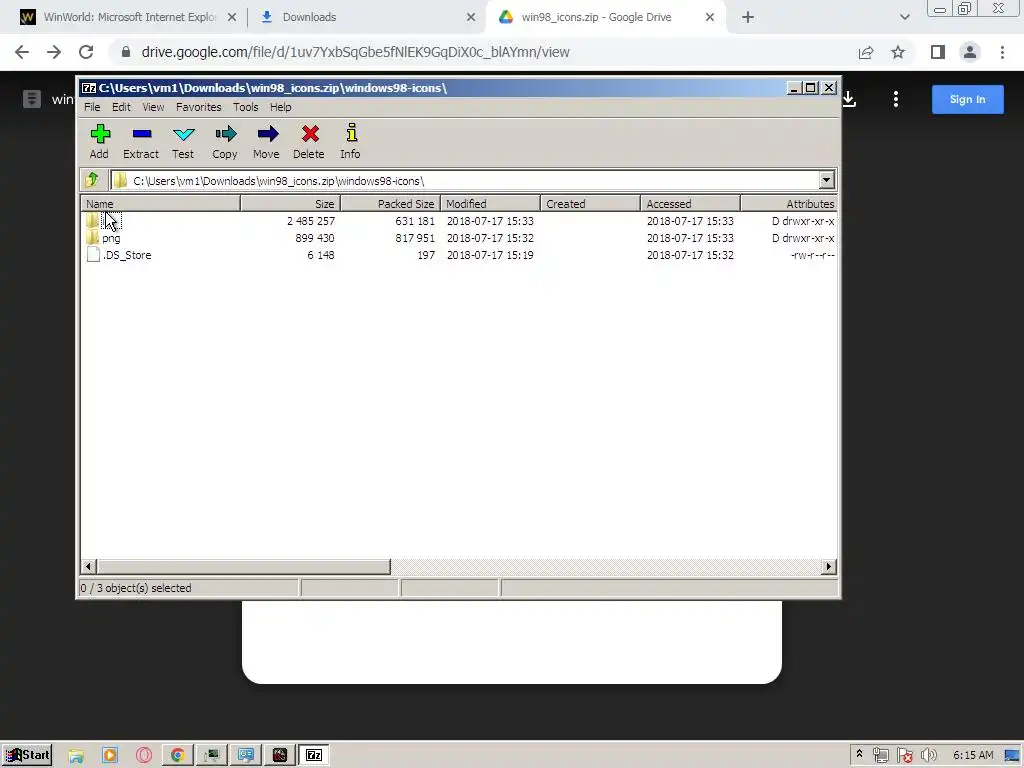Open the Help menu
1024x768 pixels.
[281, 107]
